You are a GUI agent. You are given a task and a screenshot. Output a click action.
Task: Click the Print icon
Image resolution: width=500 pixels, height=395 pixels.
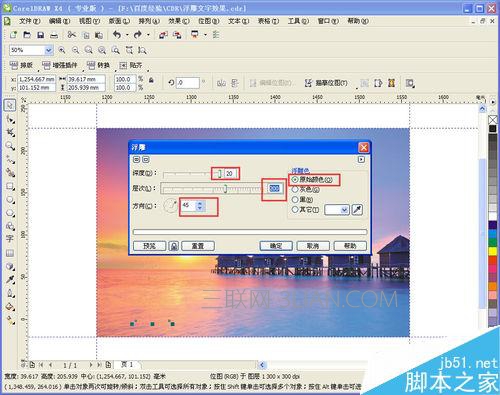(54, 35)
